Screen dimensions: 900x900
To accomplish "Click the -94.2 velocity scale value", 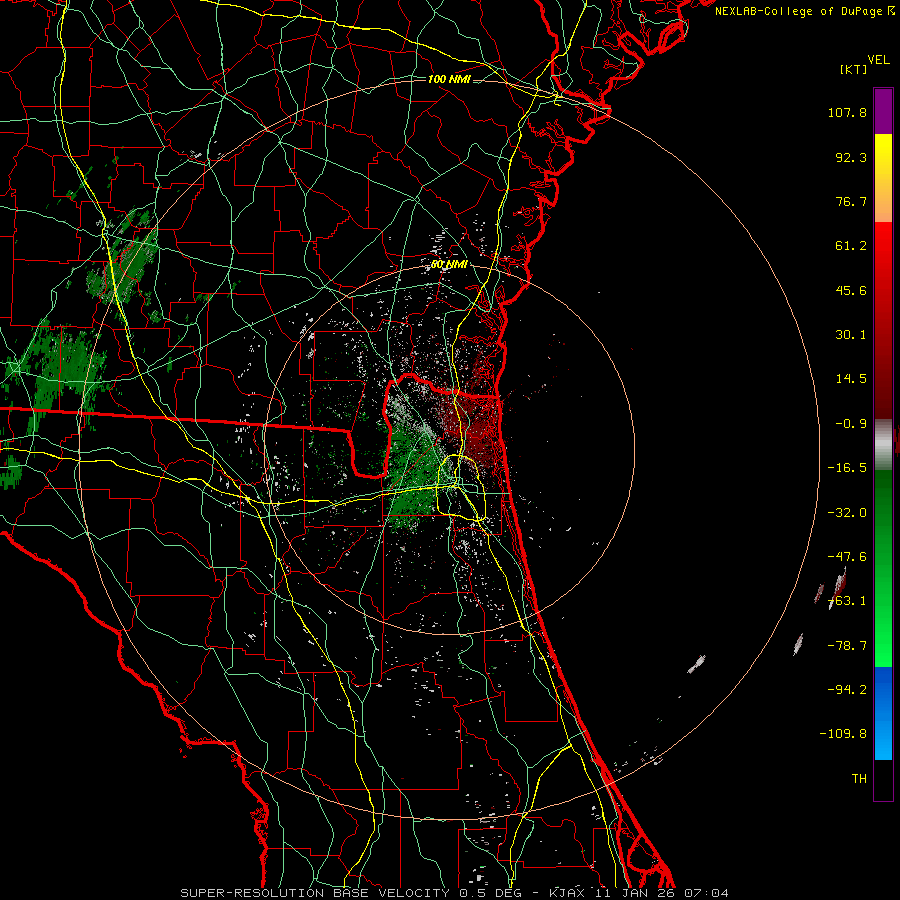I will pos(847,690).
